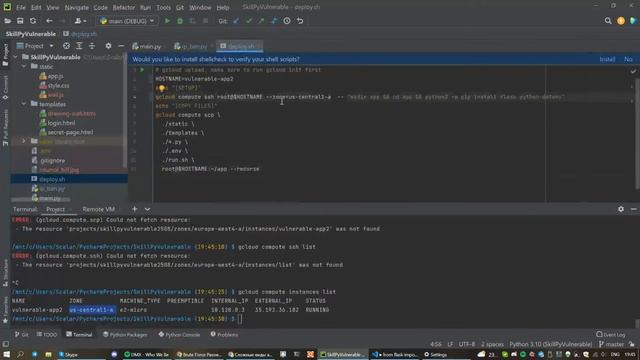Expand the venv library root folder
This screenshot has height=360, width=640.
pyautogui.click(x=24, y=141)
